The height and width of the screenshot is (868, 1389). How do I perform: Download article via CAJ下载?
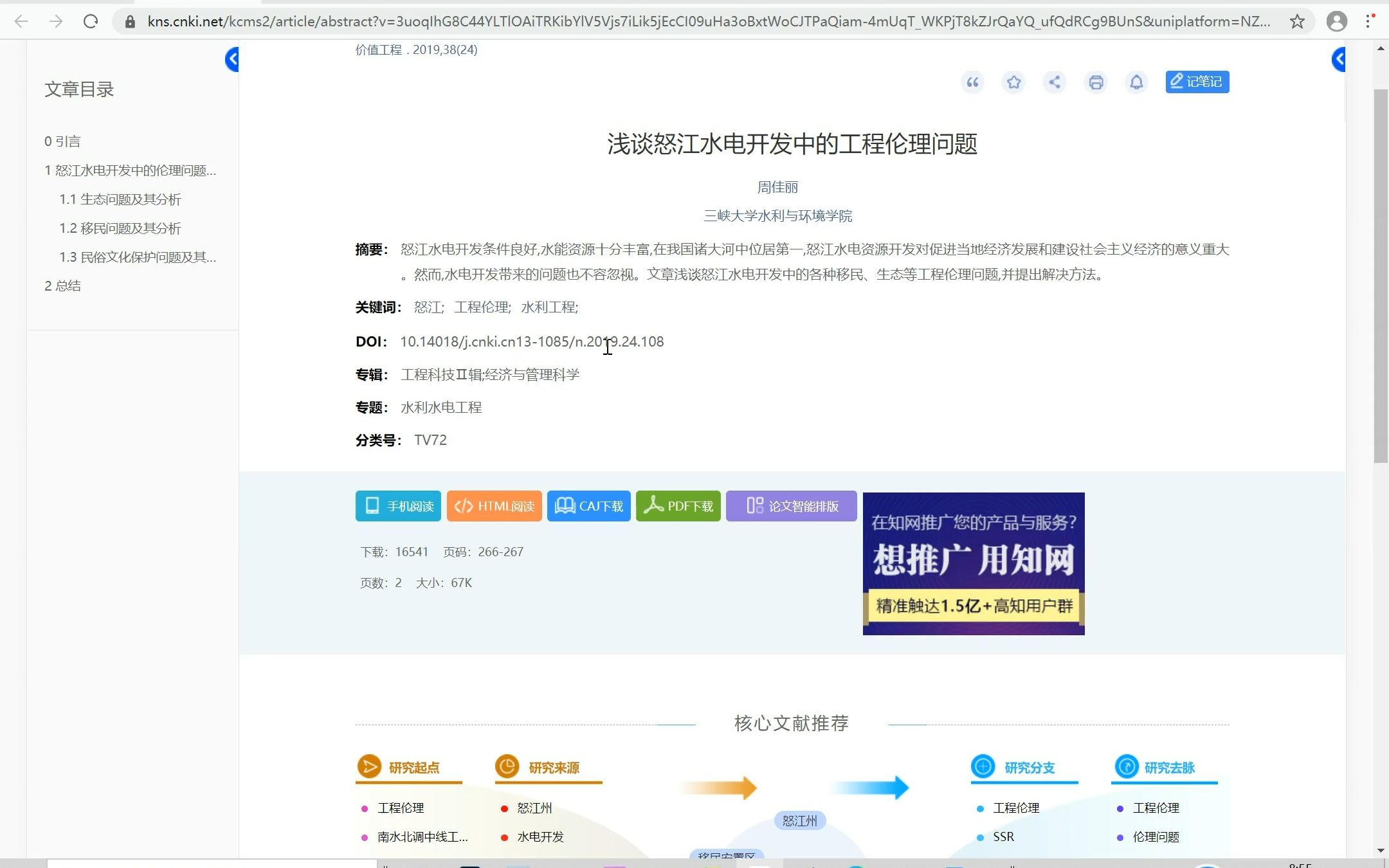(589, 506)
